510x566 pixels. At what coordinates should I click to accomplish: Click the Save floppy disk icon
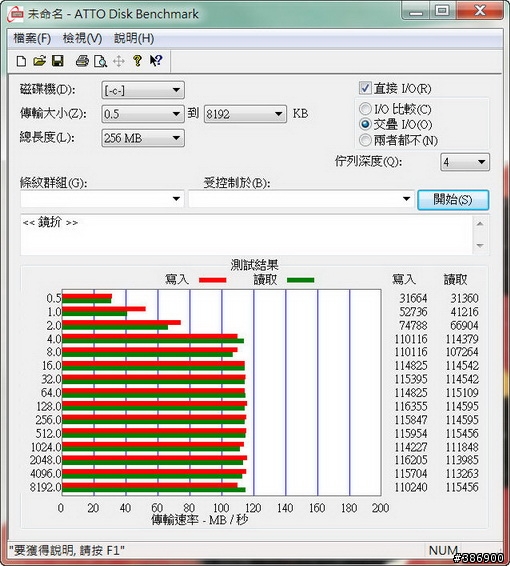[58, 61]
